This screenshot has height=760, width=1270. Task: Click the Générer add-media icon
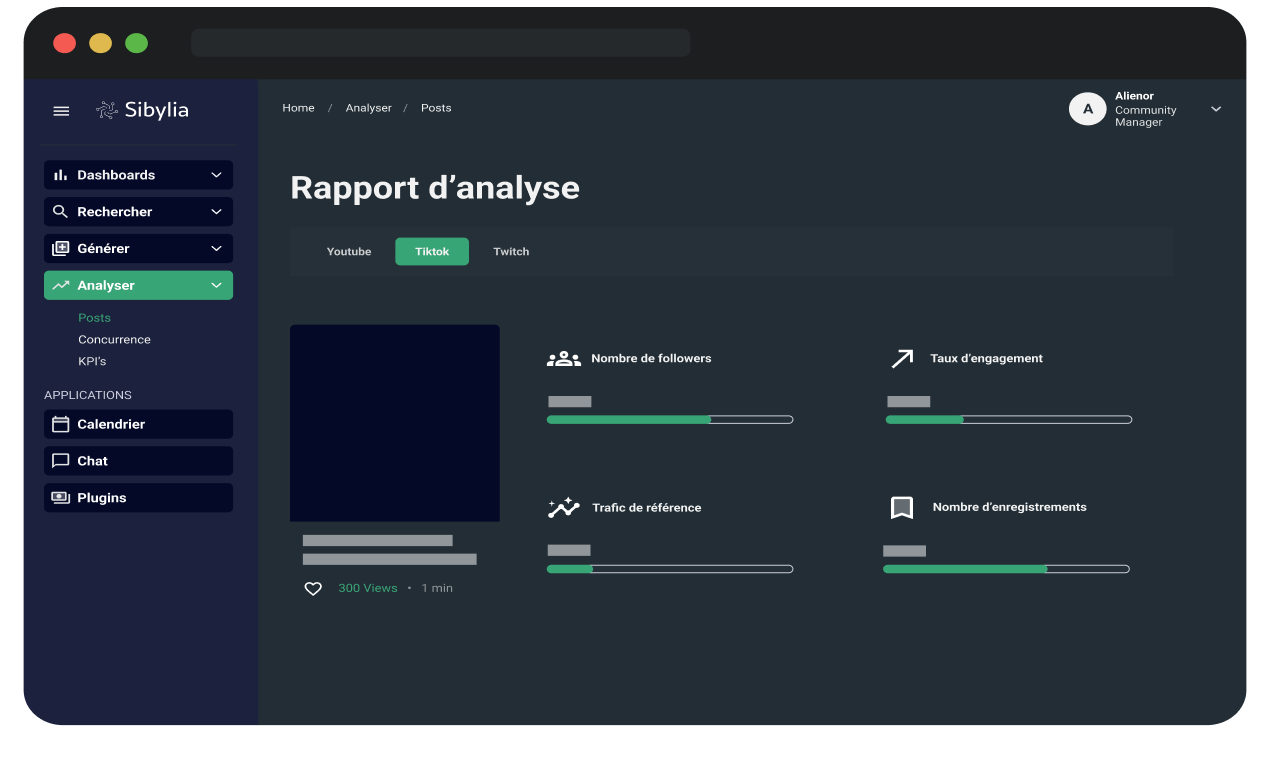tap(60, 248)
